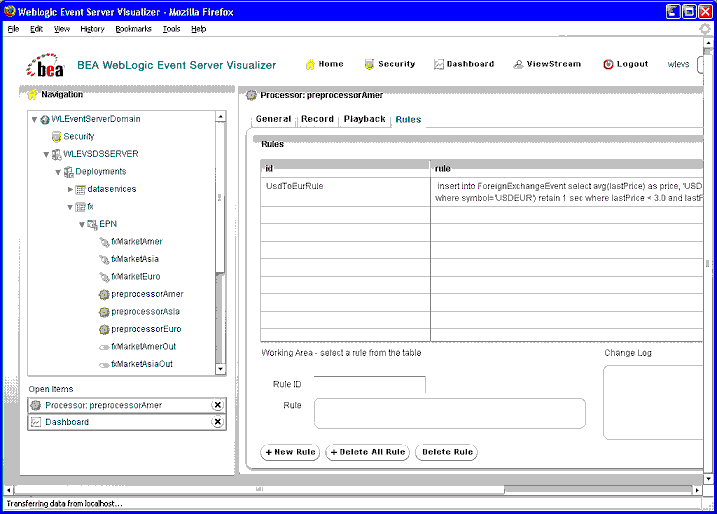Click the Rule ID input field

point(369,385)
